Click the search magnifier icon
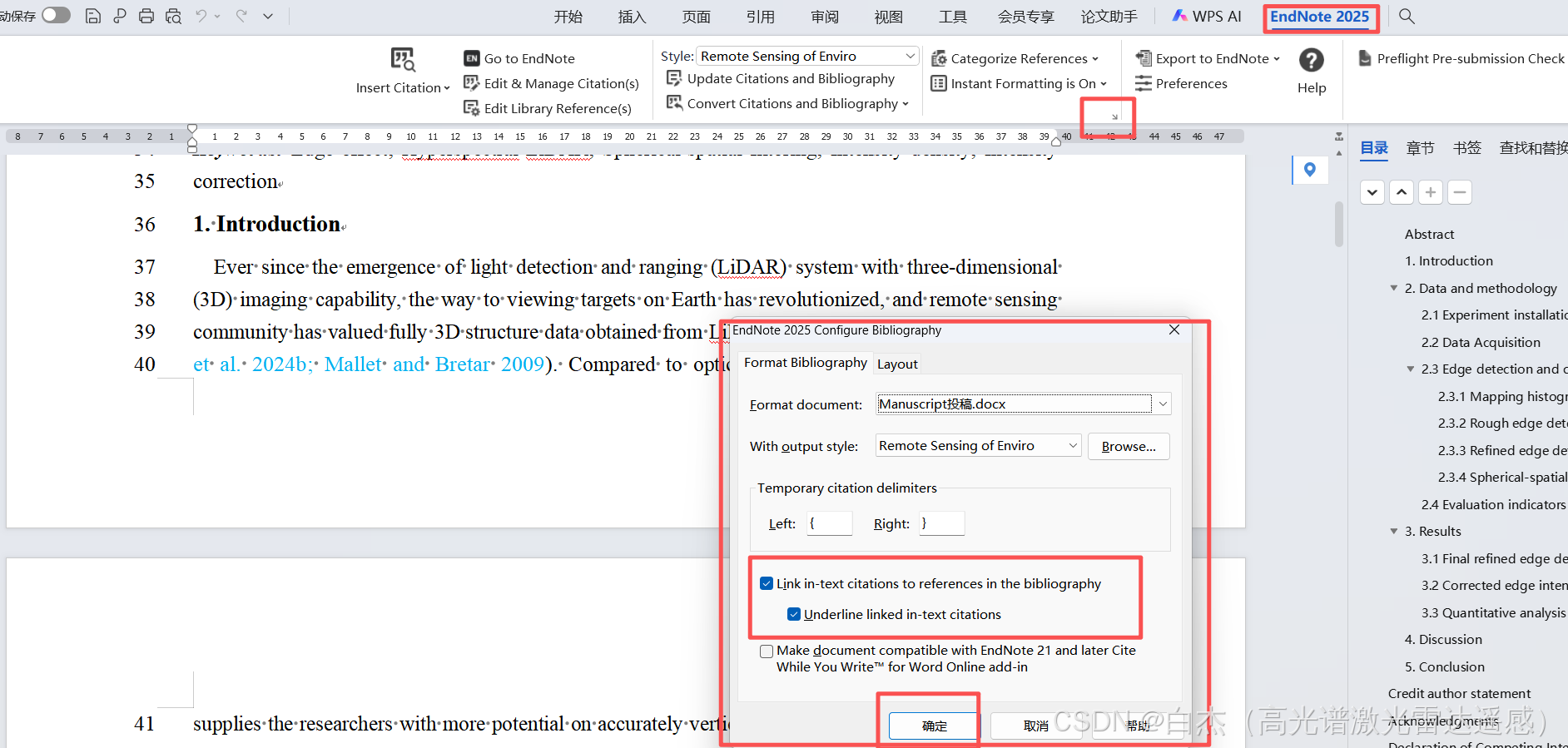This screenshot has height=748, width=1568. 1407,16
